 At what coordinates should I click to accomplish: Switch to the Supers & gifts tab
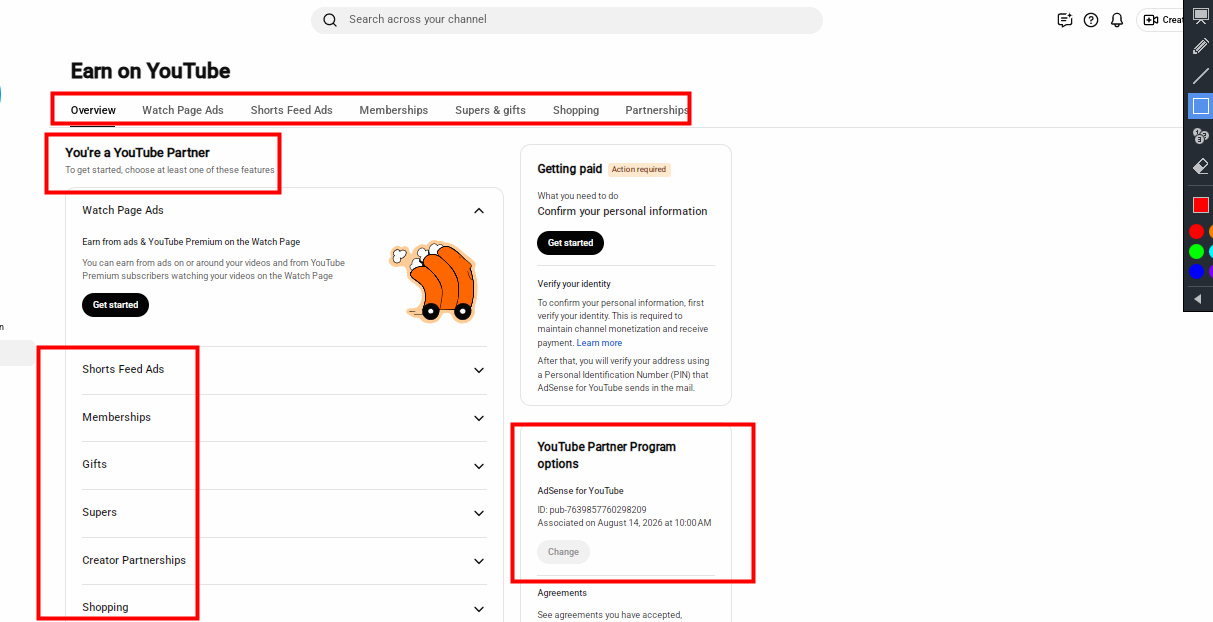tap(490, 110)
